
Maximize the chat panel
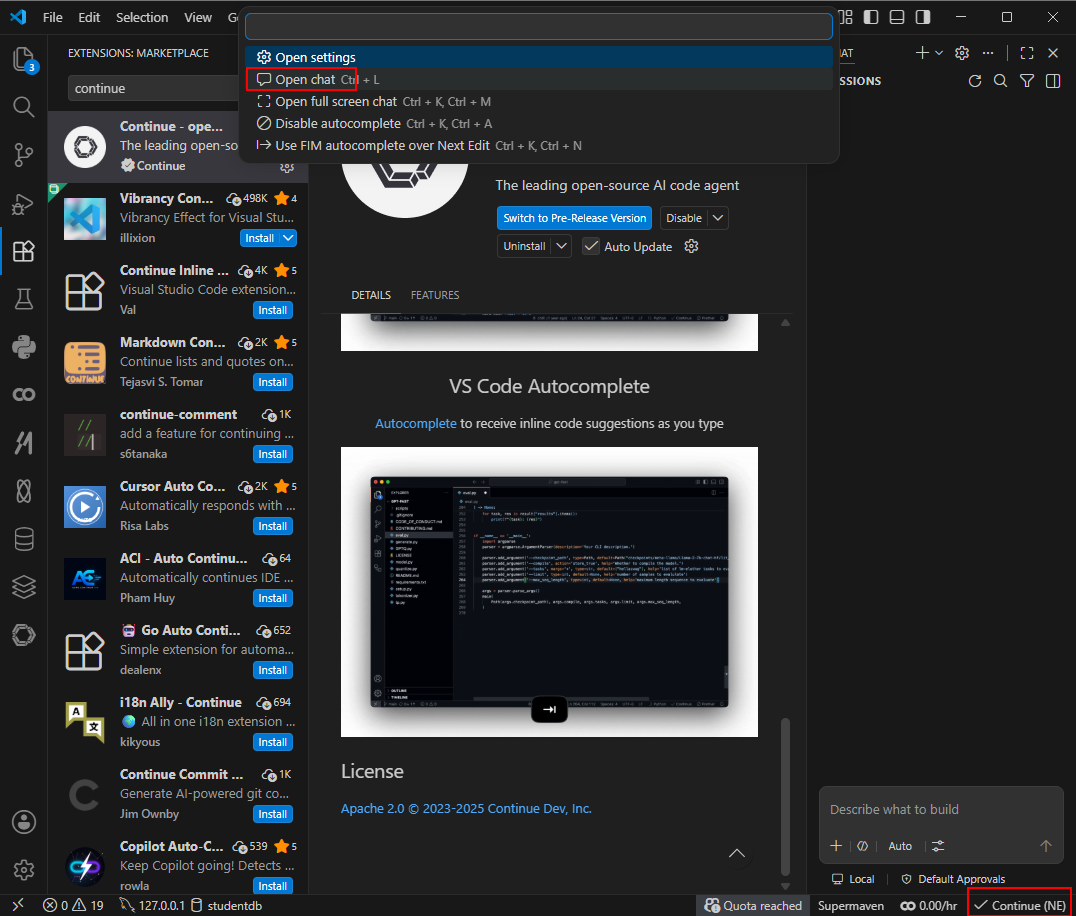click(x=1027, y=53)
